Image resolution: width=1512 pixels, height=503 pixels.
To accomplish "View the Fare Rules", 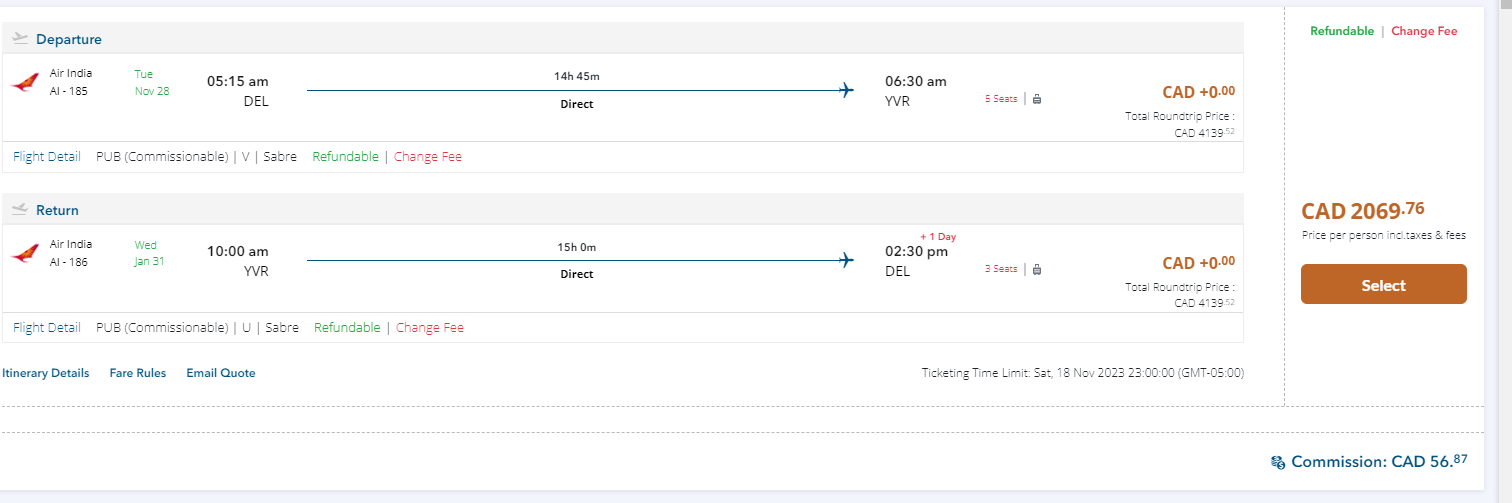I will 138,373.
